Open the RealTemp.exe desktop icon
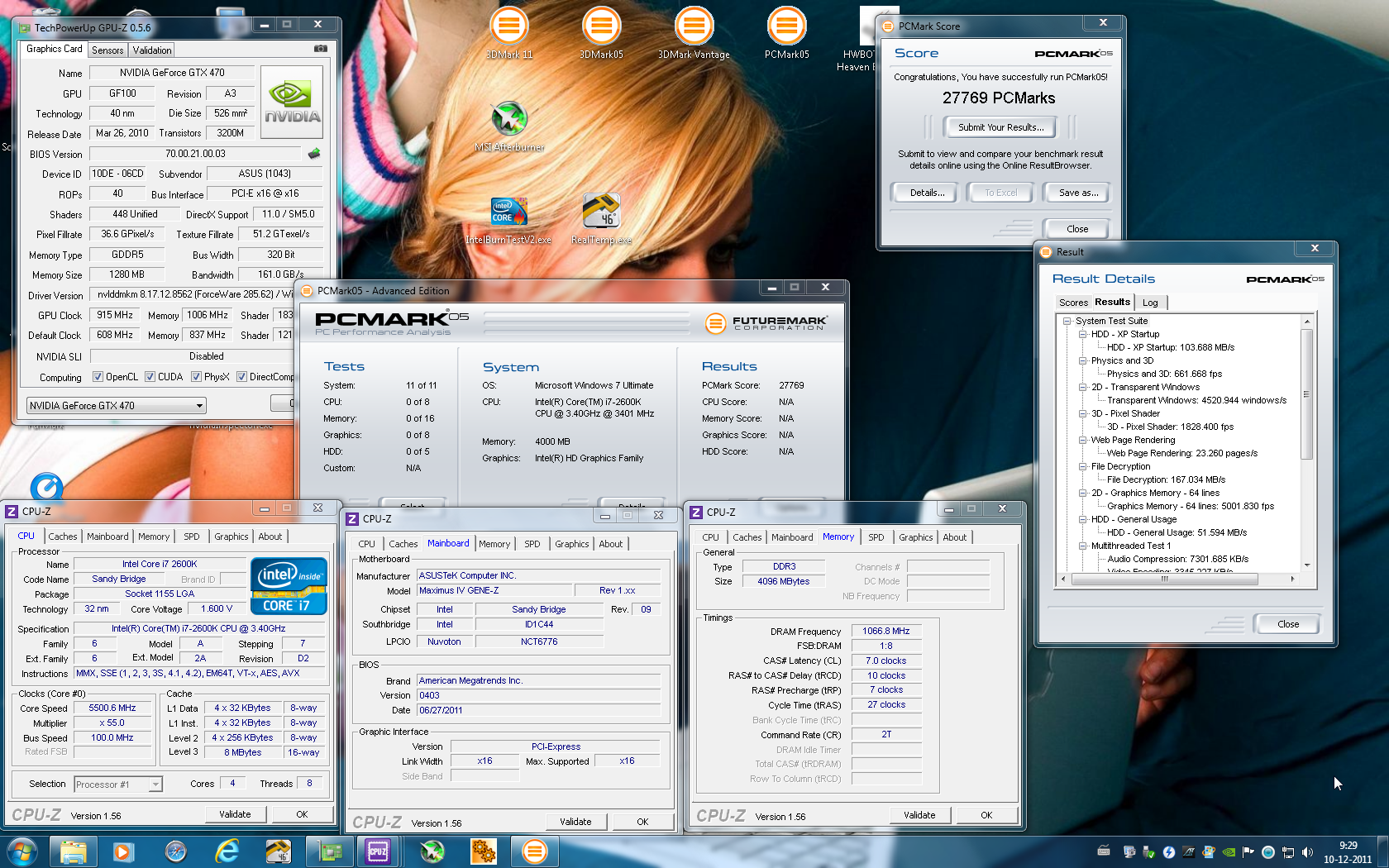The image size is (1389, 868). click(x=601, y=219)
